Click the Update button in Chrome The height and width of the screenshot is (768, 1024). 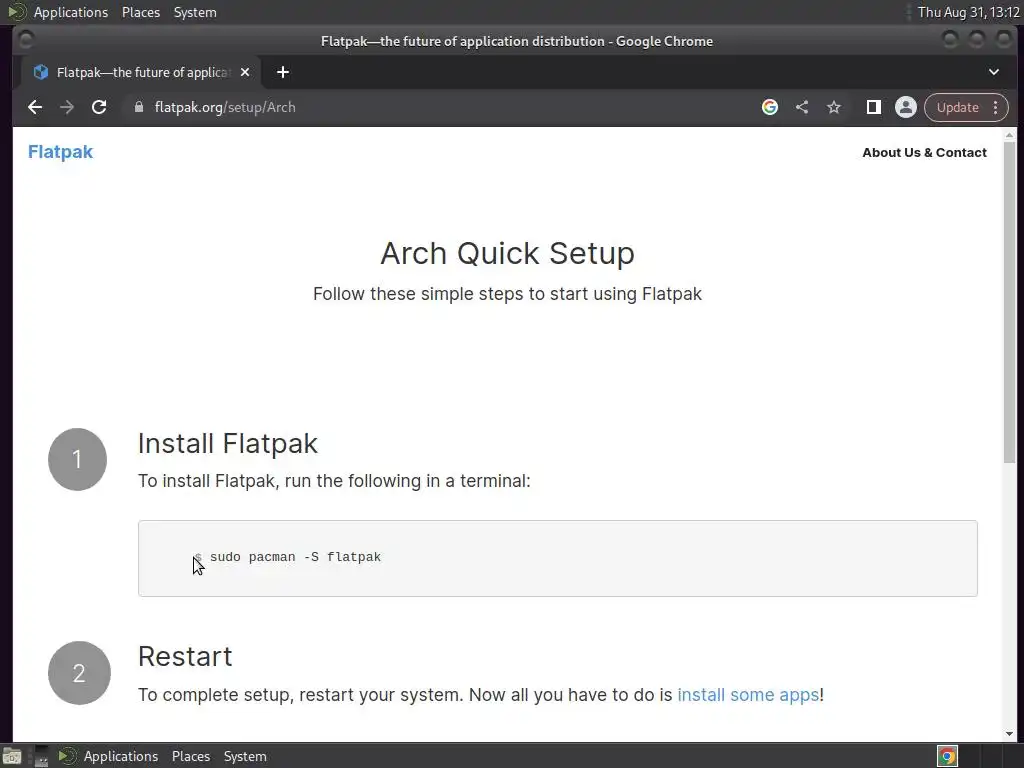pyautogui.click(x=957, y=107)
